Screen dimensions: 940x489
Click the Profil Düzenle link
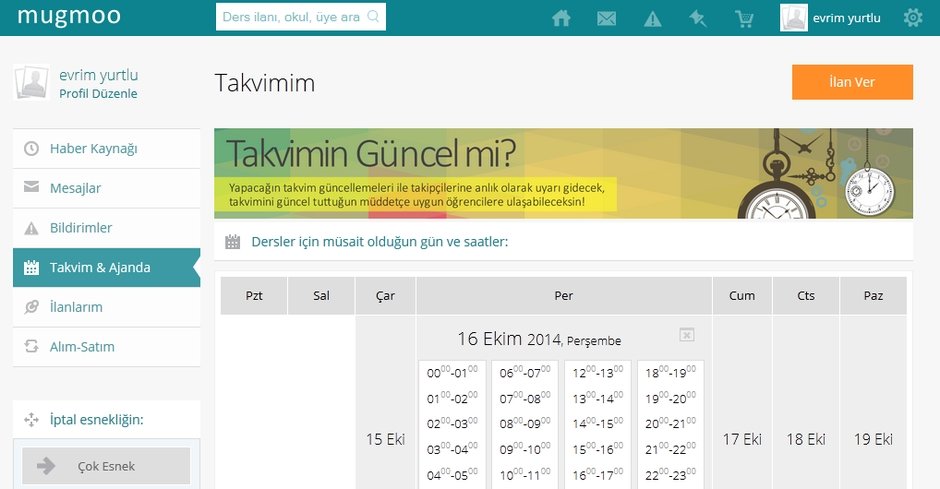[98, 93]
